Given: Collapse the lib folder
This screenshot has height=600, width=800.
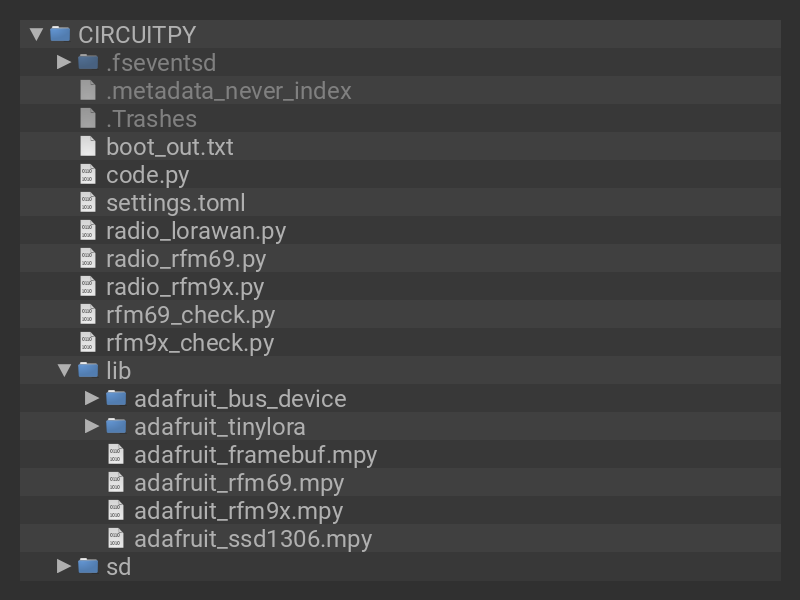Looking at the screenshot, I should (64, 370).
